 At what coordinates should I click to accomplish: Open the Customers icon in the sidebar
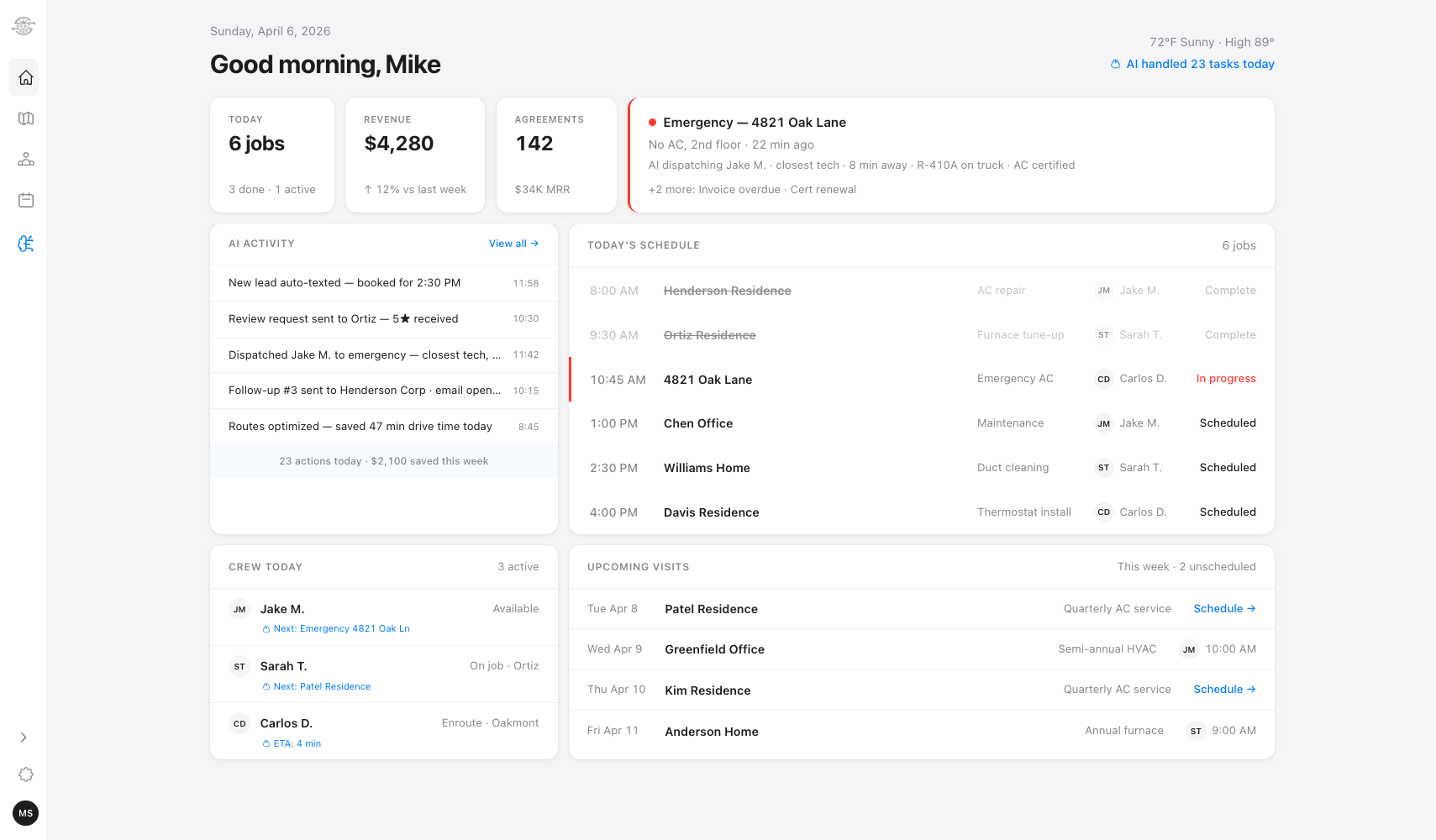point(24,159)
